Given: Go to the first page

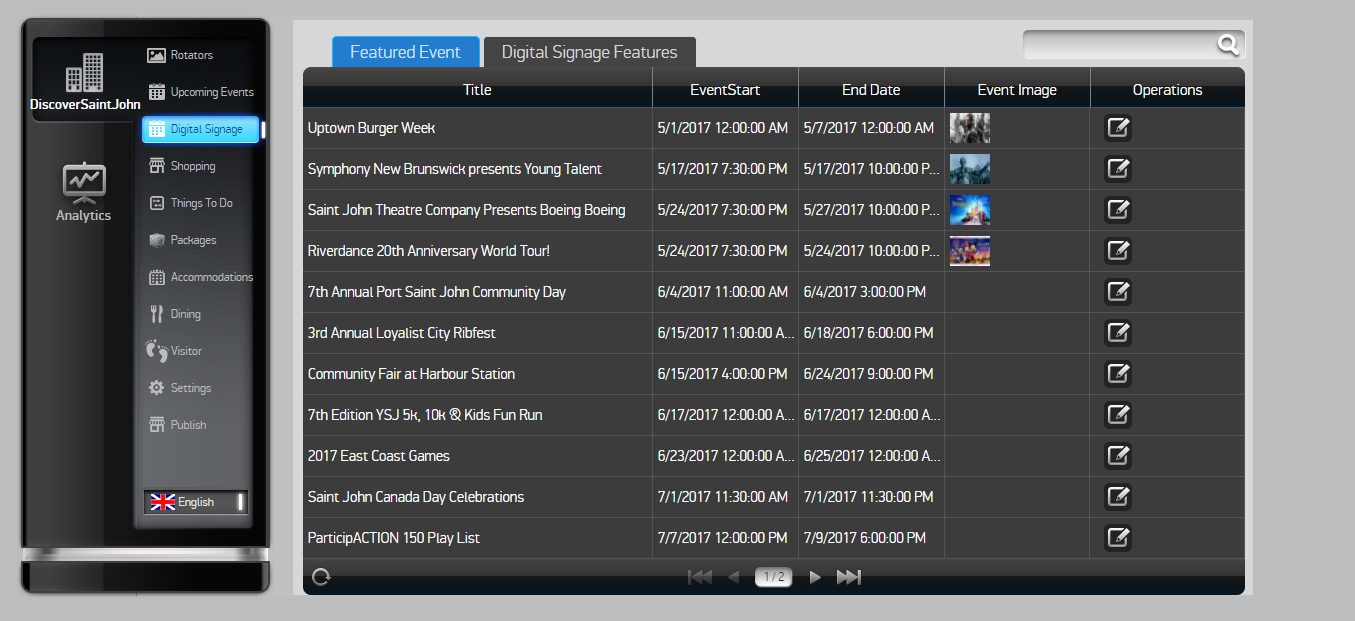Looking at the screenshot, I should point(700,577).
